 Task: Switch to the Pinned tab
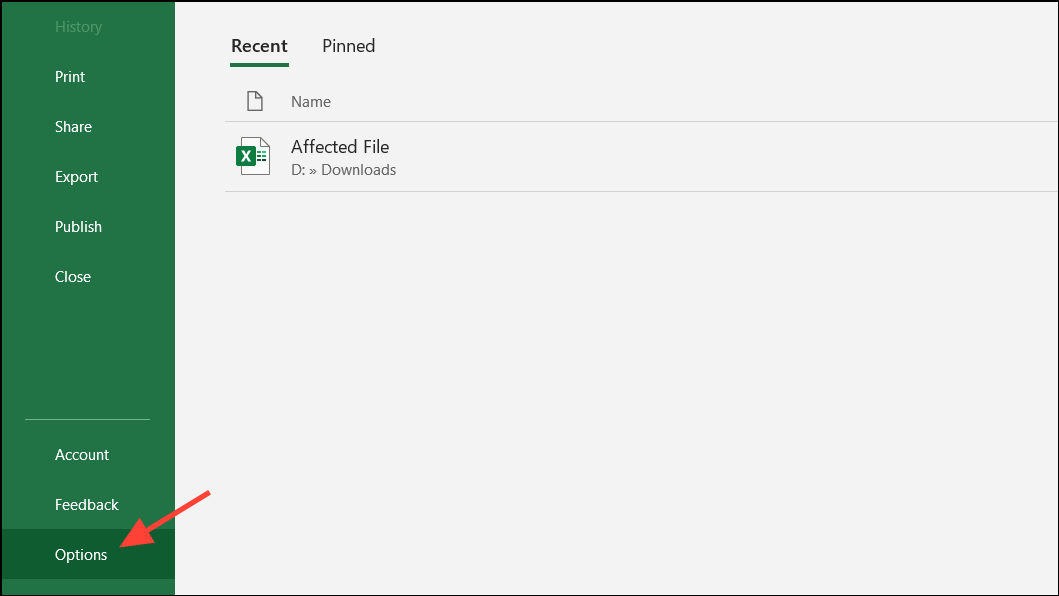(348, 46)
